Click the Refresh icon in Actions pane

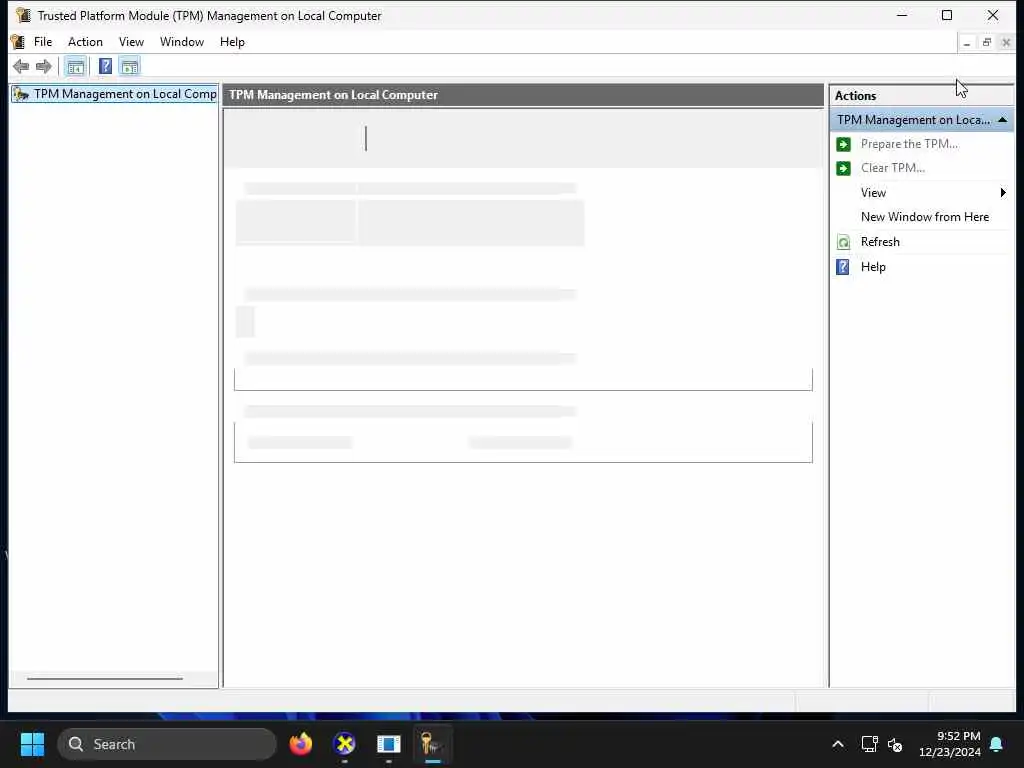[843, 242]
